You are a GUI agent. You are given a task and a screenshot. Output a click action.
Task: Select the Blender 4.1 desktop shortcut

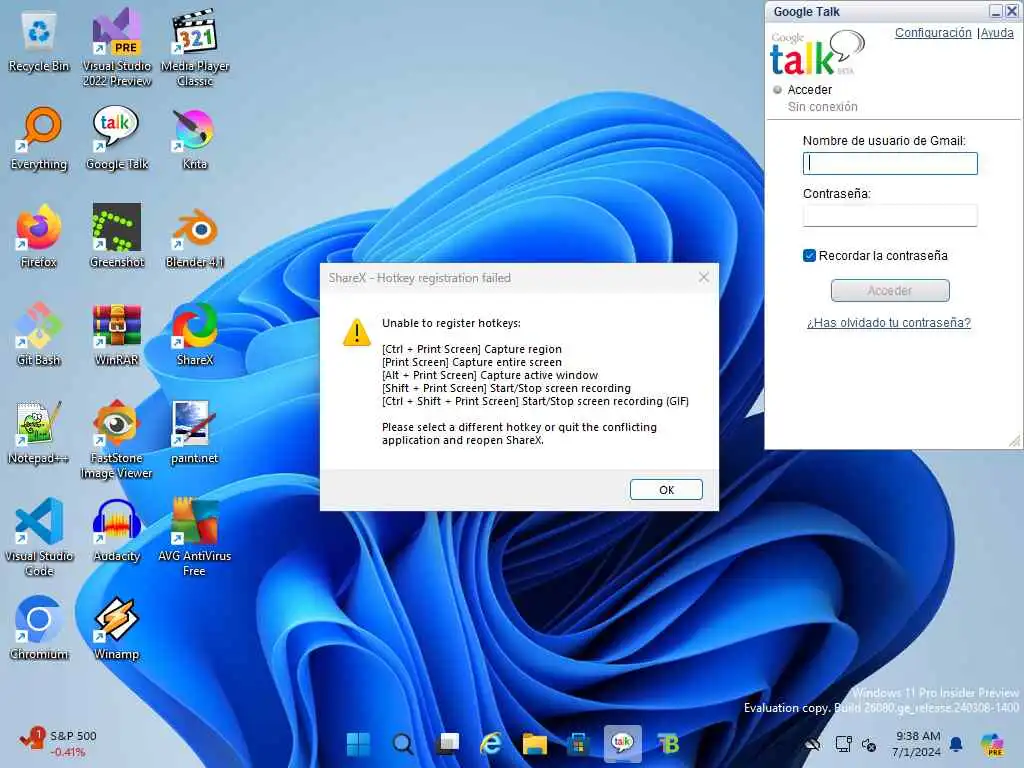195,236
